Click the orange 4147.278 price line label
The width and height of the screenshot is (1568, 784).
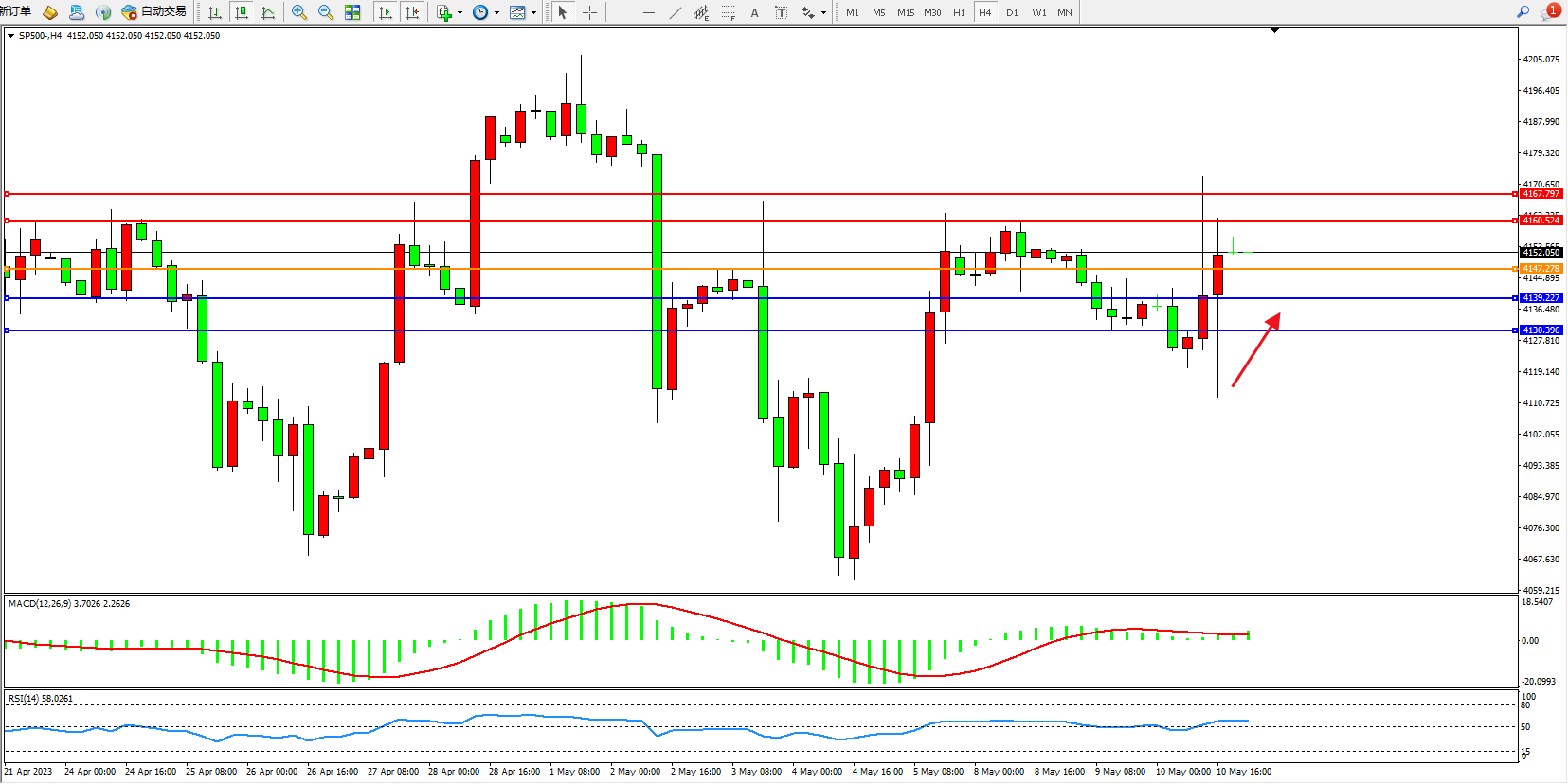[1541, 269]
